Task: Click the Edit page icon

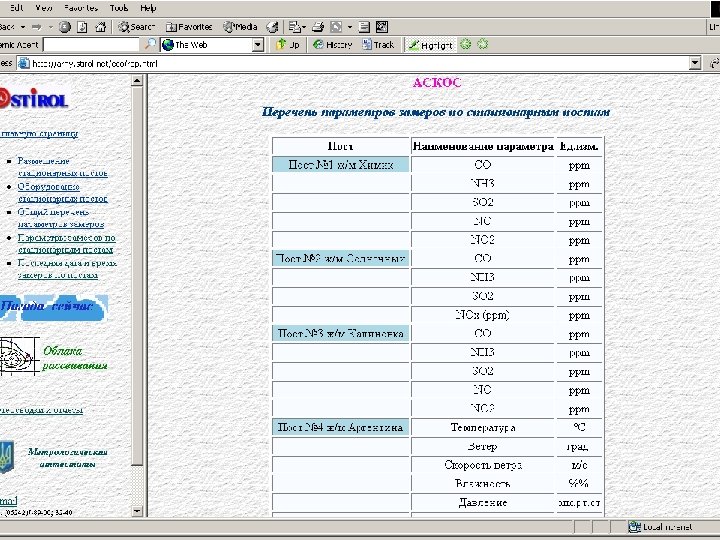Action: coord(336,27)
